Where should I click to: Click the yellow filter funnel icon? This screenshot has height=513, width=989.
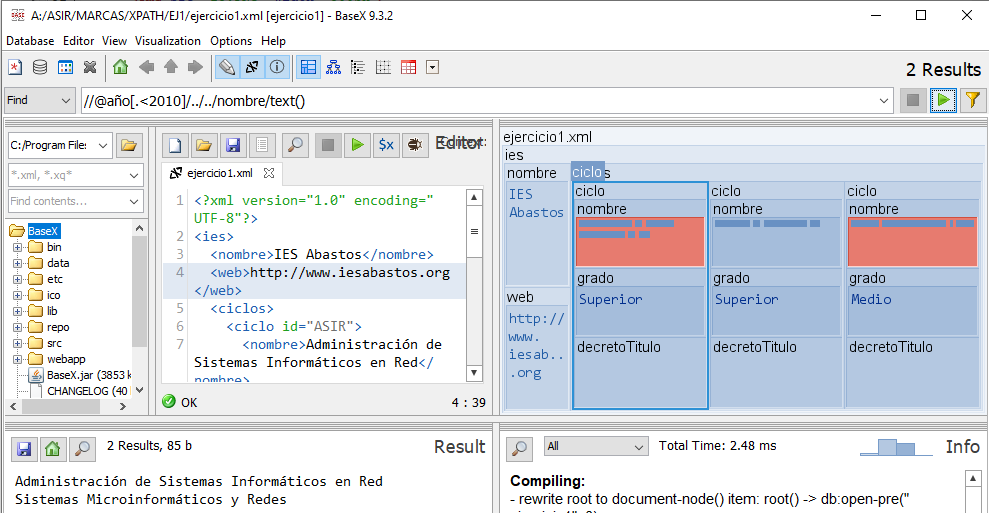point(971,100)
